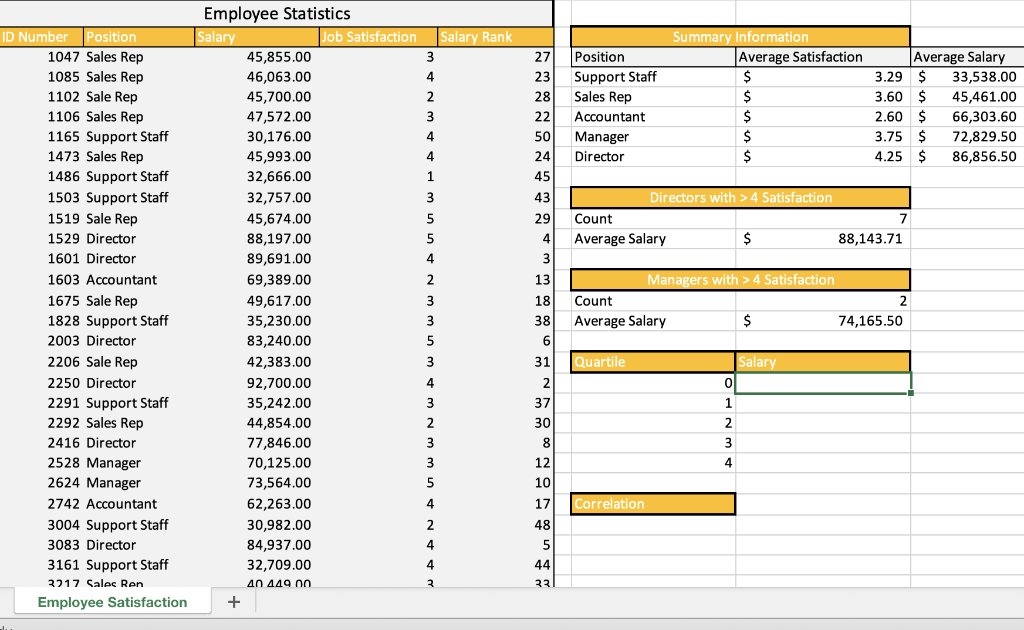Viewport: 1024px width, 630px height.
Task: Select the Position header in Employee Statistics
Action: (139, 37)
